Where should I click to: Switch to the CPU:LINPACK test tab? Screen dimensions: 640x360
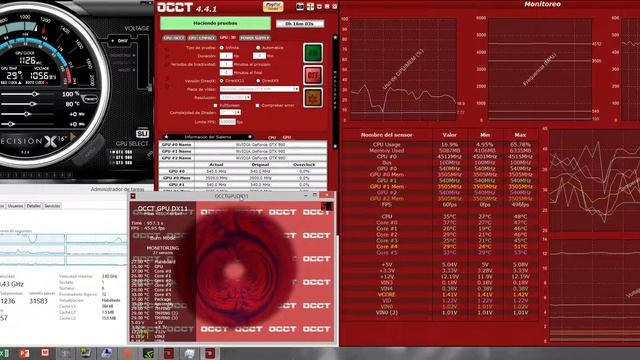pos(202,38)
